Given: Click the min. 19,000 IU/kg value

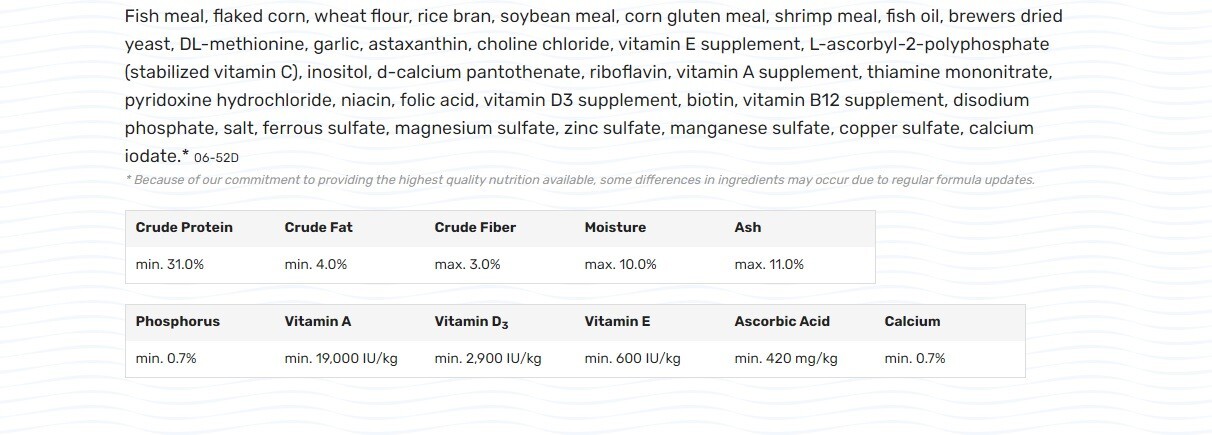Looking at the screenshot, I should pyautogui.click(x=340, y=358).
